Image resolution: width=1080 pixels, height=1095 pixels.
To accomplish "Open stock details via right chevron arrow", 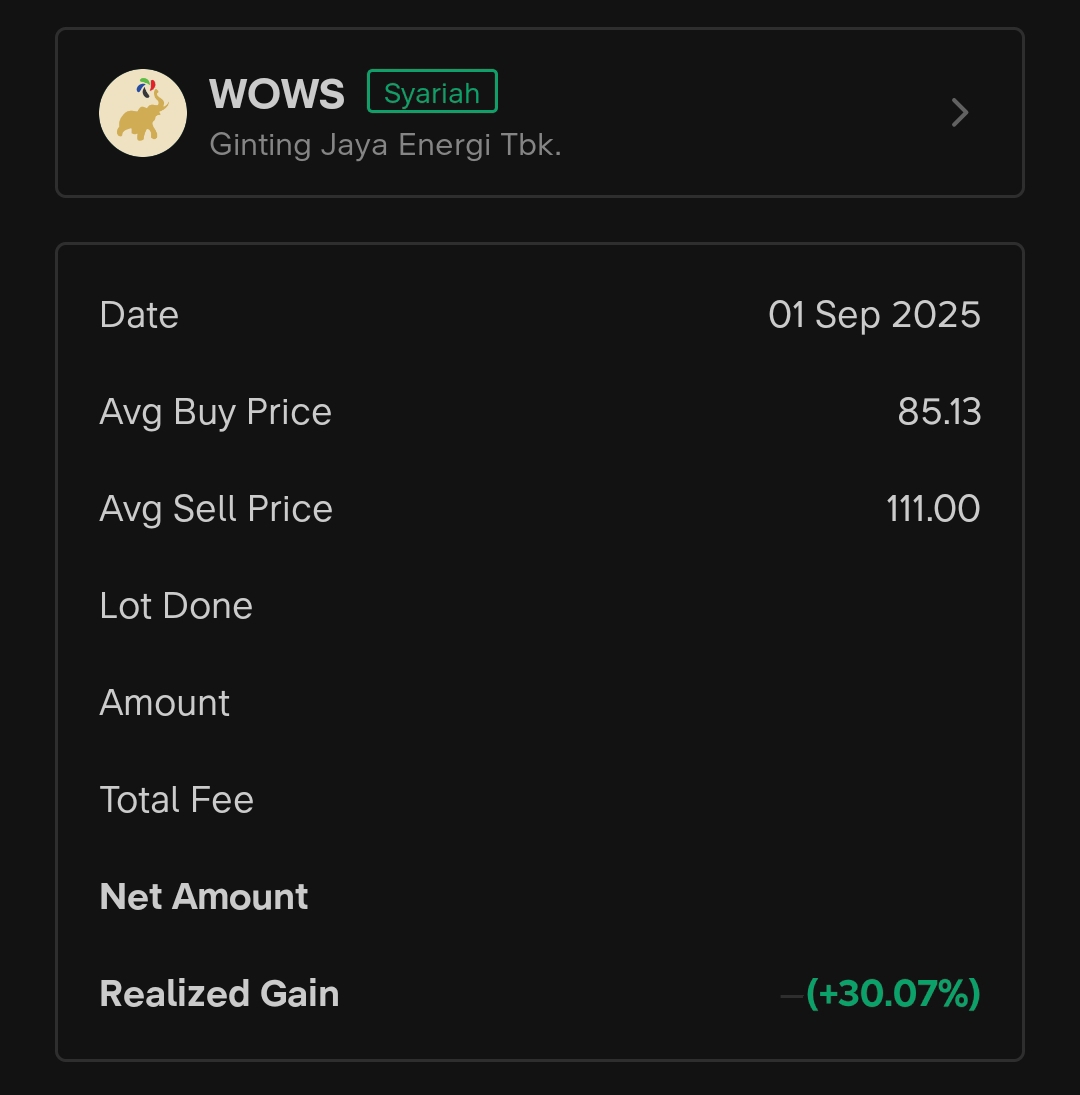I will (960, 112).
